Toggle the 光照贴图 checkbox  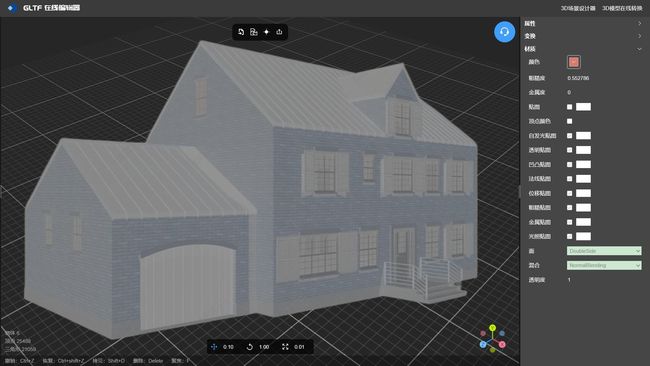pos(570,236)
